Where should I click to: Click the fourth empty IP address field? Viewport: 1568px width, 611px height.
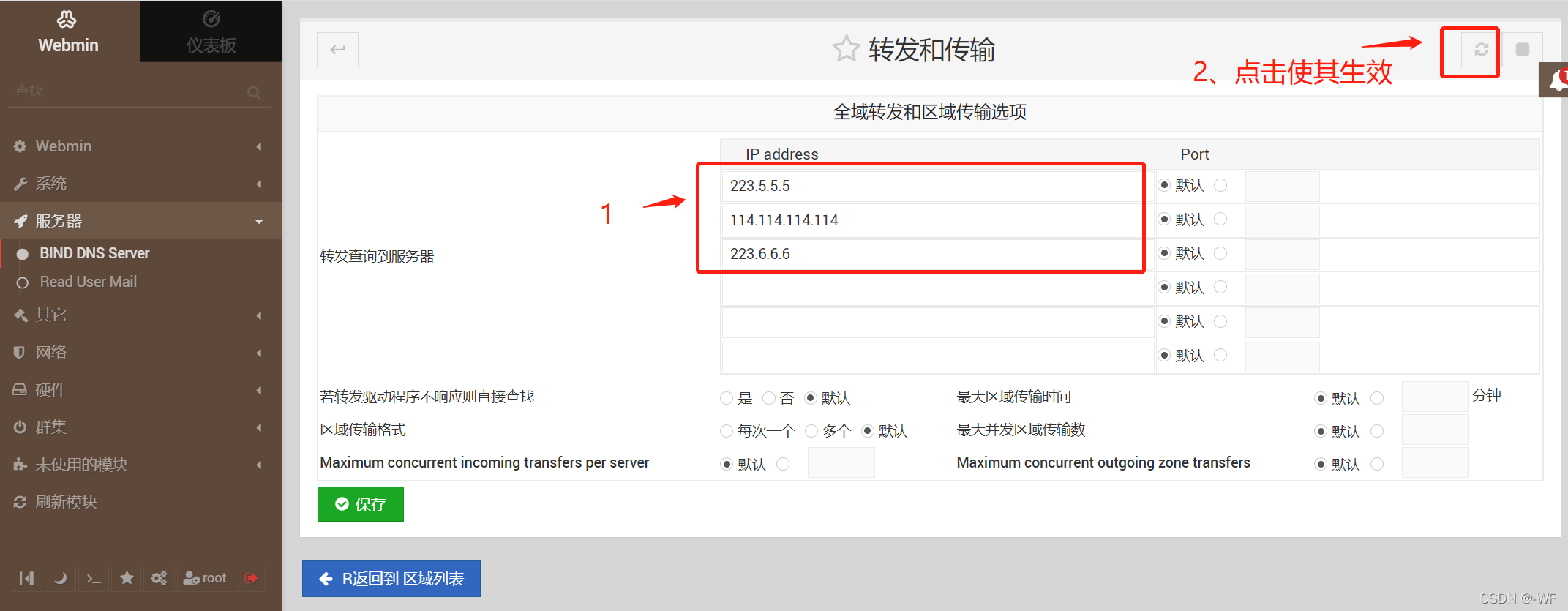938,288
